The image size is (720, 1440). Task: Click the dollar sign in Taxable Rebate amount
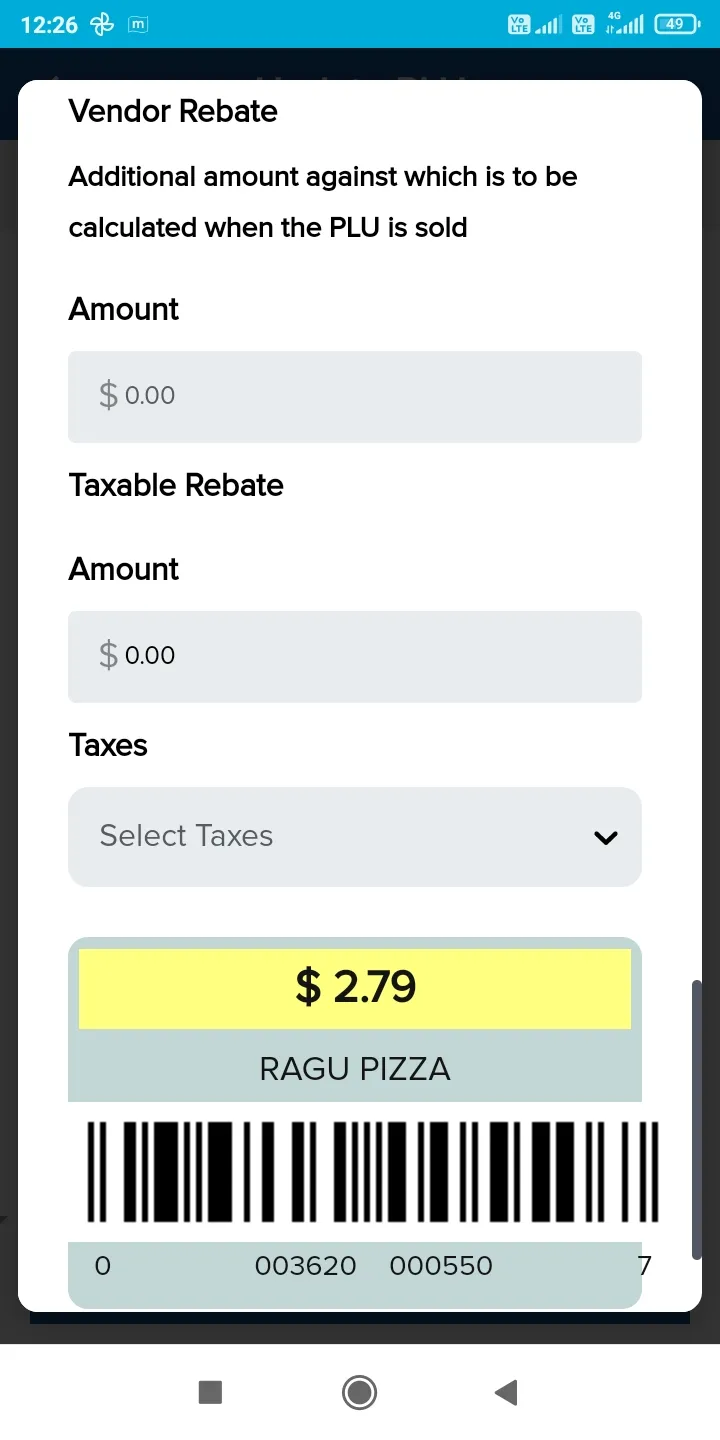[x=108, y=655]
